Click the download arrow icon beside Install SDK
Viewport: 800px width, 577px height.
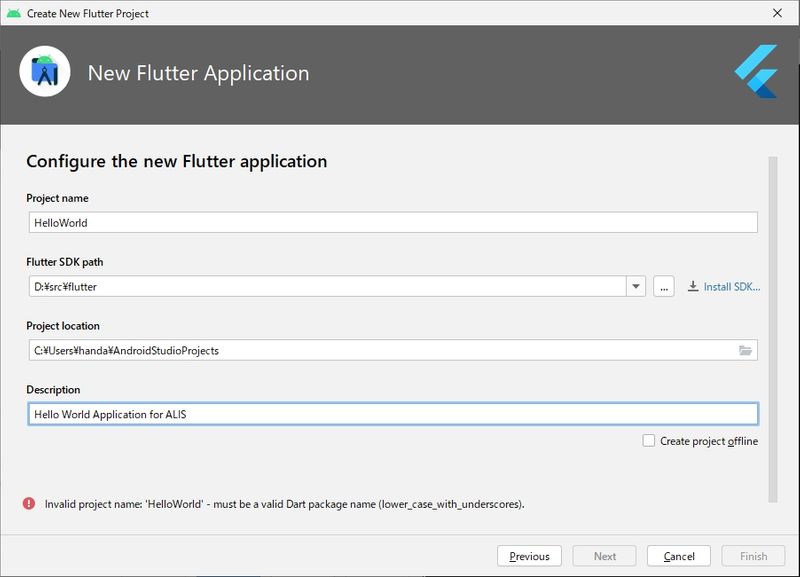pyautogui.click(x=693, y=287)
